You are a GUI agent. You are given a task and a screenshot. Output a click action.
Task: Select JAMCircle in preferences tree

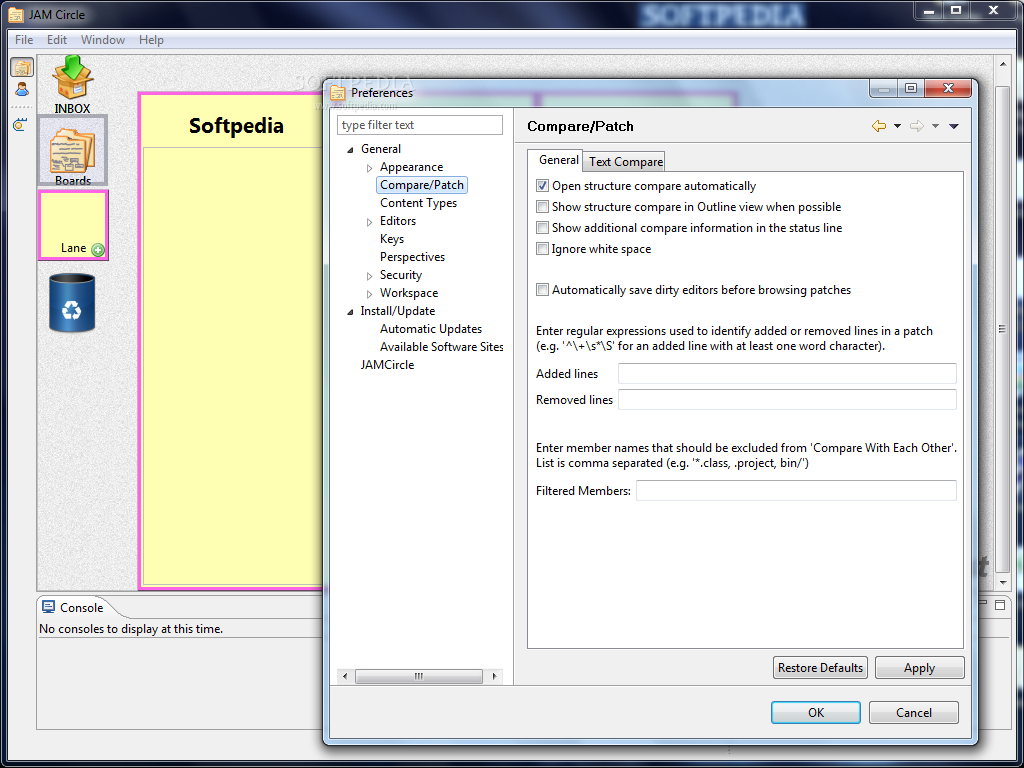(387, 365)
